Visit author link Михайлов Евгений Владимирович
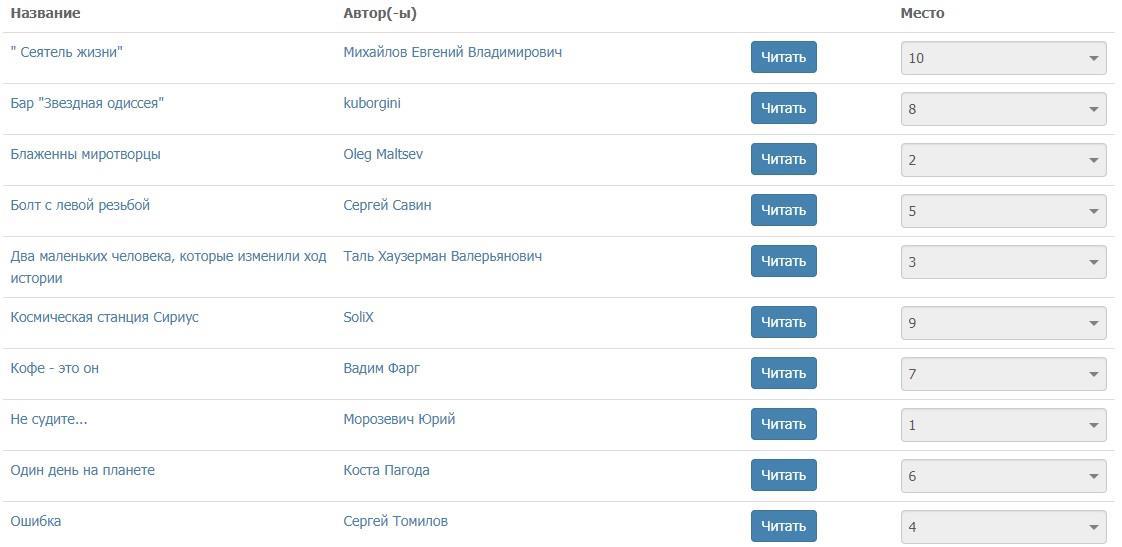The image size is (1122, 547). click(x=452, y=52)
